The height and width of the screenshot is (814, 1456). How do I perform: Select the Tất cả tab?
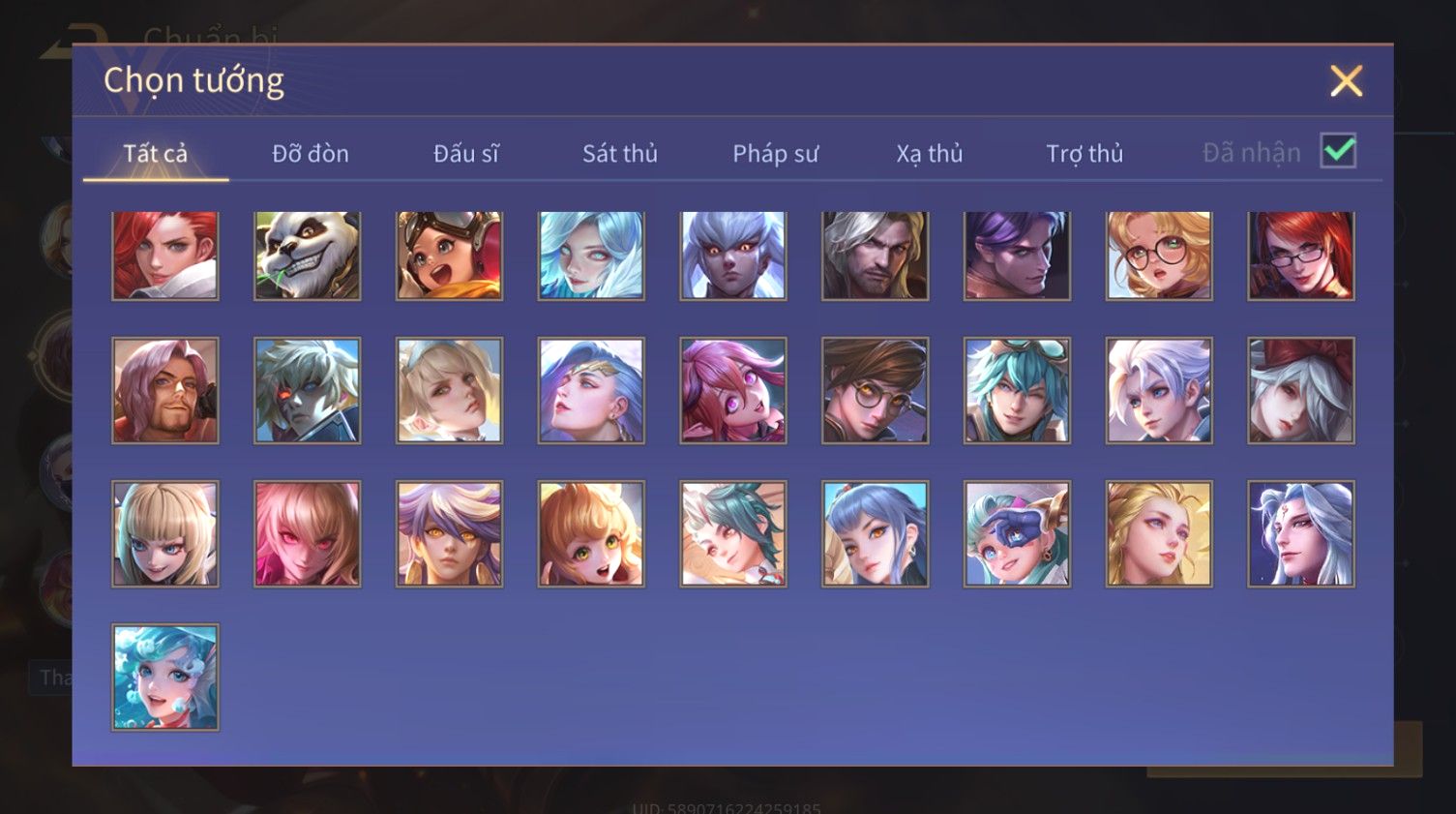click(156, 153)
